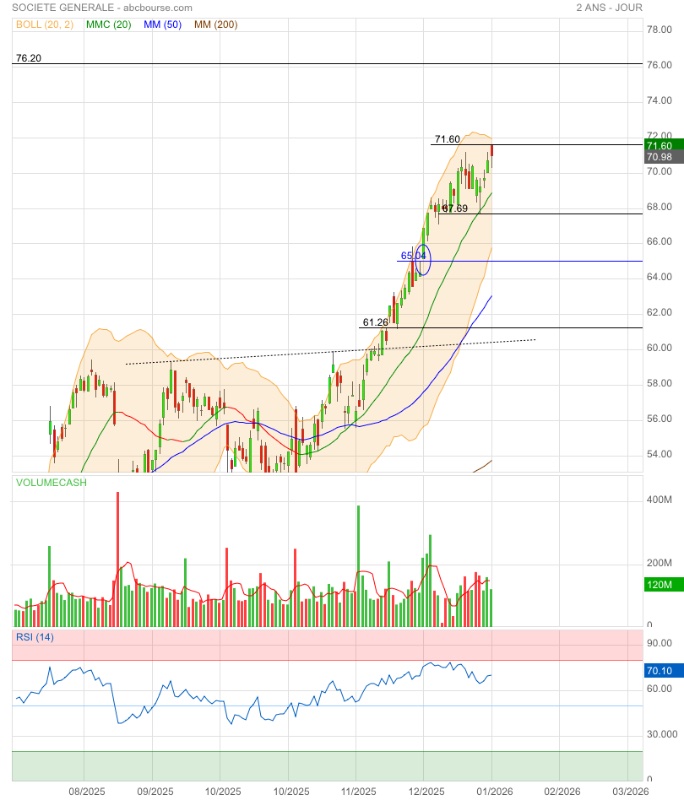Click the 71.60 horizontal line label on chart
This screenshot has width=684, height=800.
pyautogui.click(x=447, y=139)
